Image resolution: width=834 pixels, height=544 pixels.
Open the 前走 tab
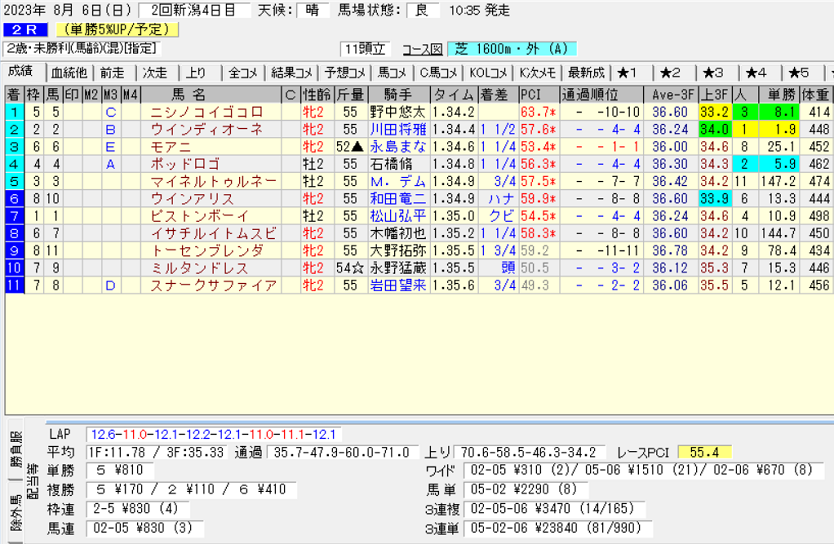(x=113, y=73)
